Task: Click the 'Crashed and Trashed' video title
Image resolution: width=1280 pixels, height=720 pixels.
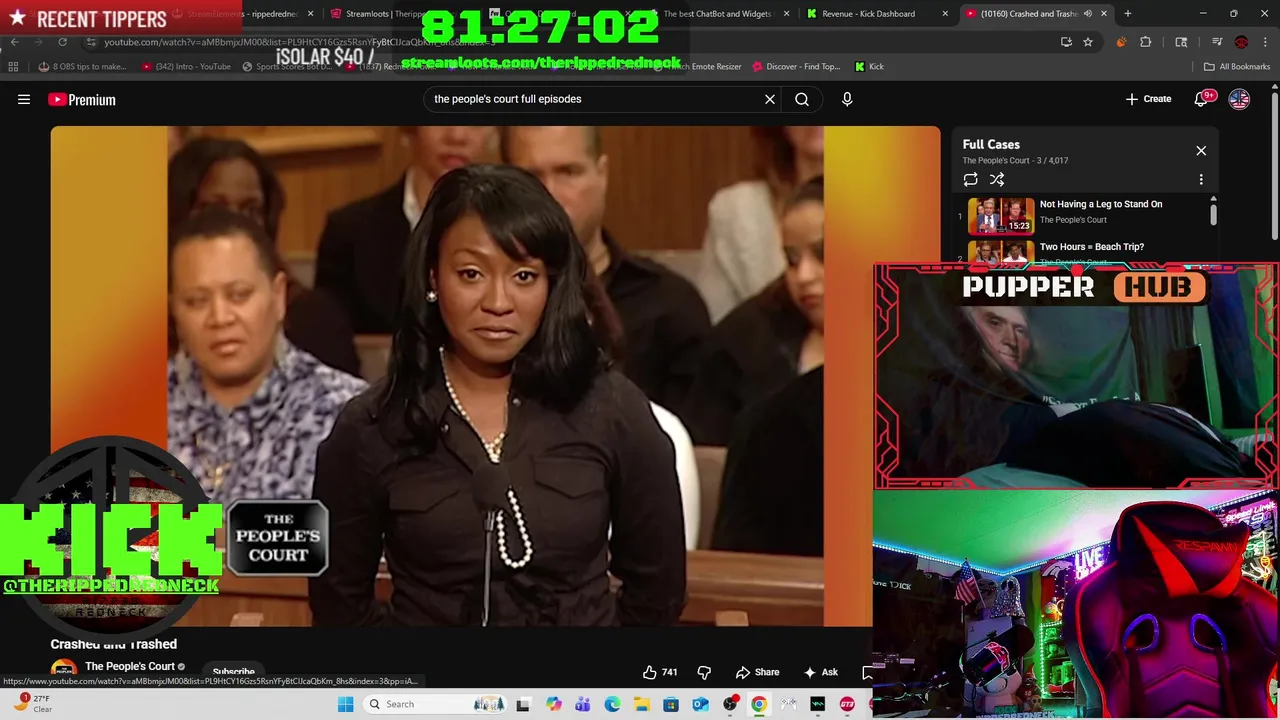Action: point(114,644)
